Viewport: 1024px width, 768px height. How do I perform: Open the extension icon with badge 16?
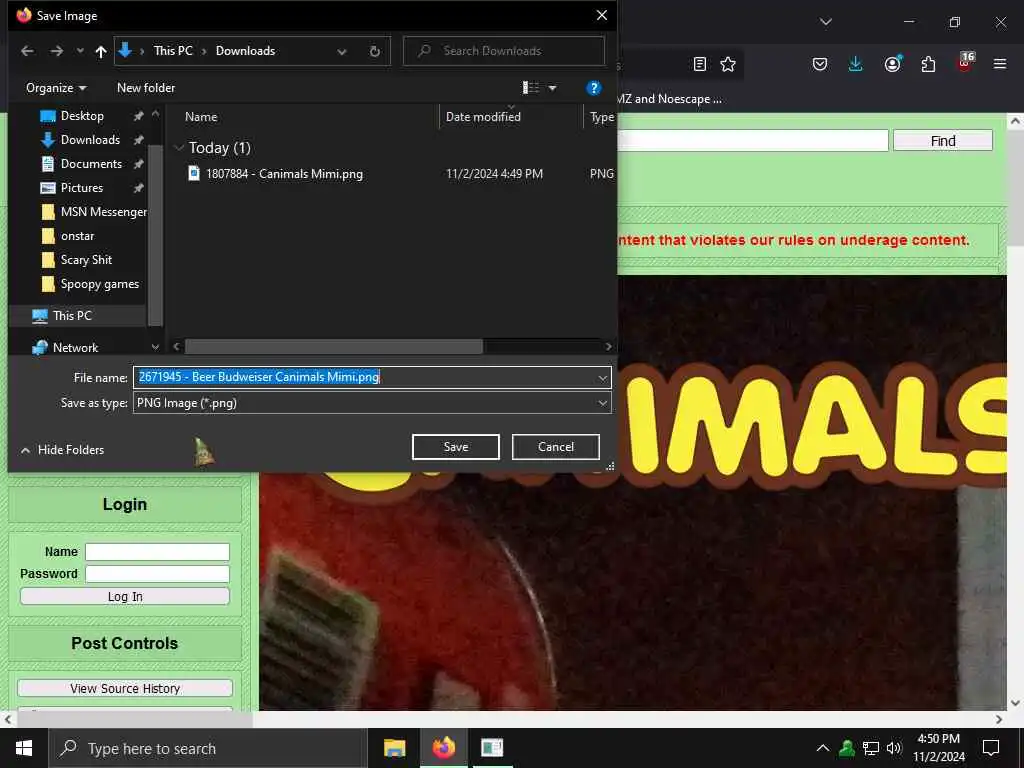[965, 63]
